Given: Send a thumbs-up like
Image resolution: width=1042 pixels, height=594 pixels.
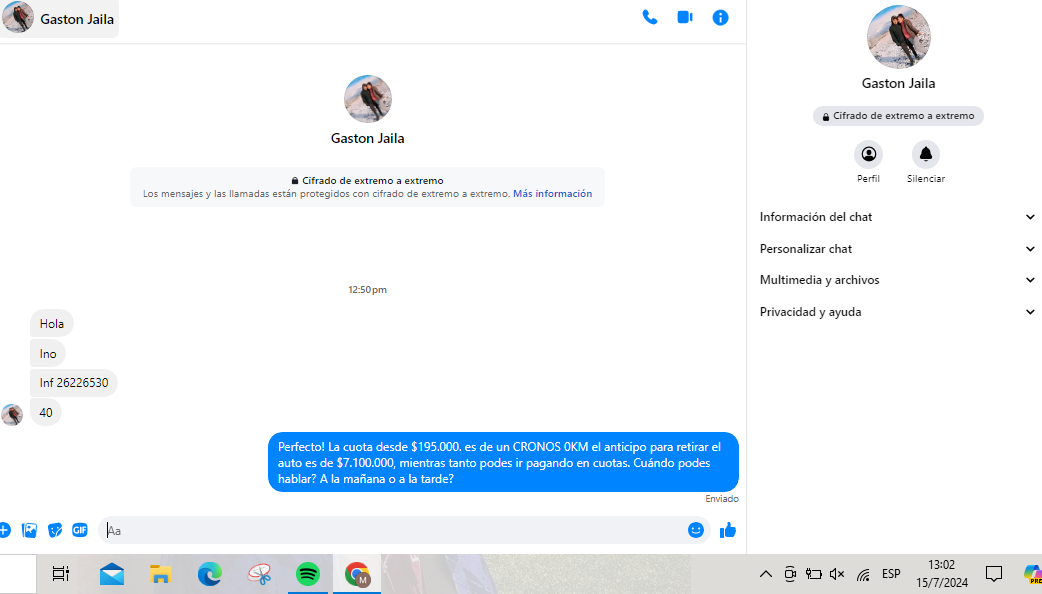Looking at the screenshot, I should point(728,530).
